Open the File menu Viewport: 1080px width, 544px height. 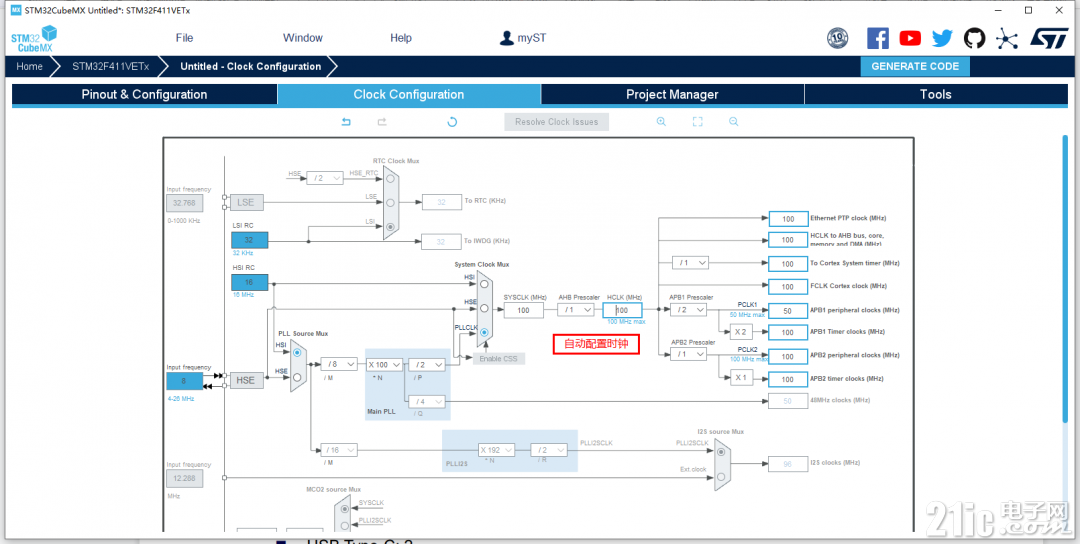point(185,38)
